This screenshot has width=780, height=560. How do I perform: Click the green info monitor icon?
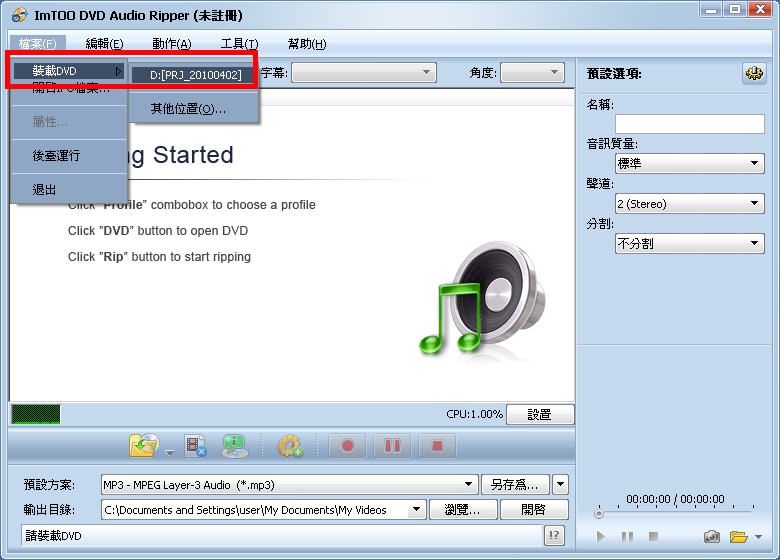click(234, 446)
